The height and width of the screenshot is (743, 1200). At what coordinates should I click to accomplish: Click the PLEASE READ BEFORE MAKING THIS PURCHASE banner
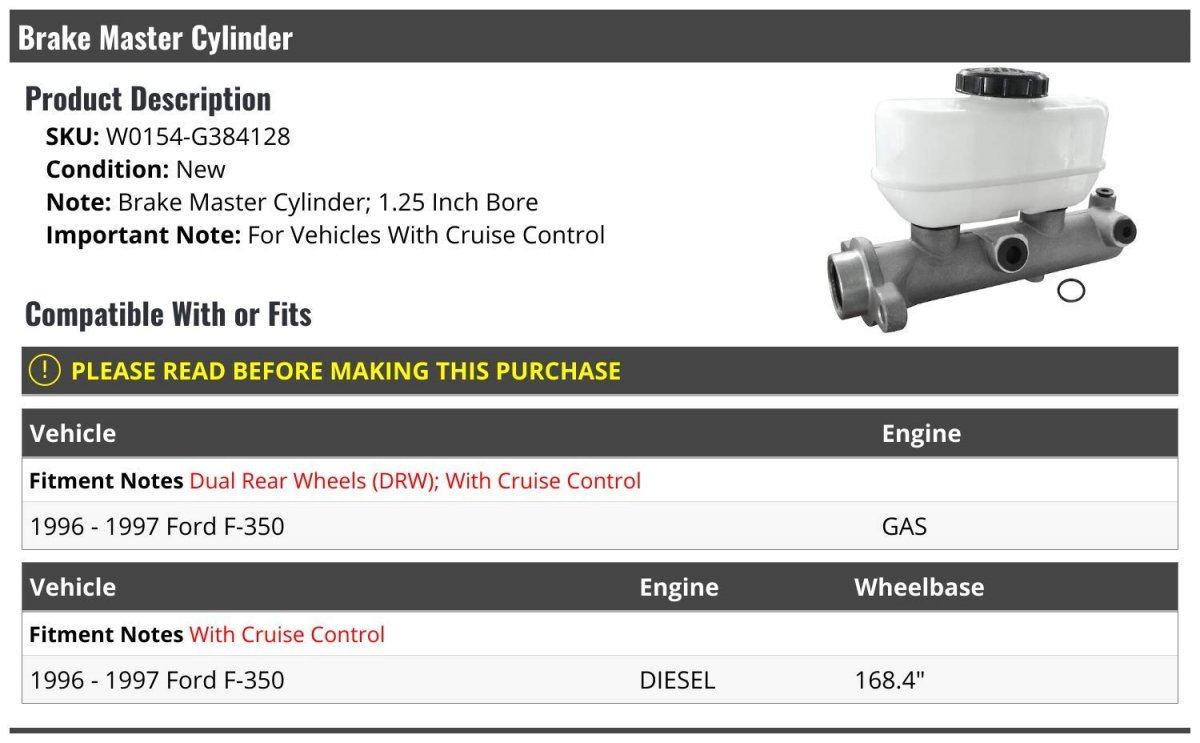[600, 370]
